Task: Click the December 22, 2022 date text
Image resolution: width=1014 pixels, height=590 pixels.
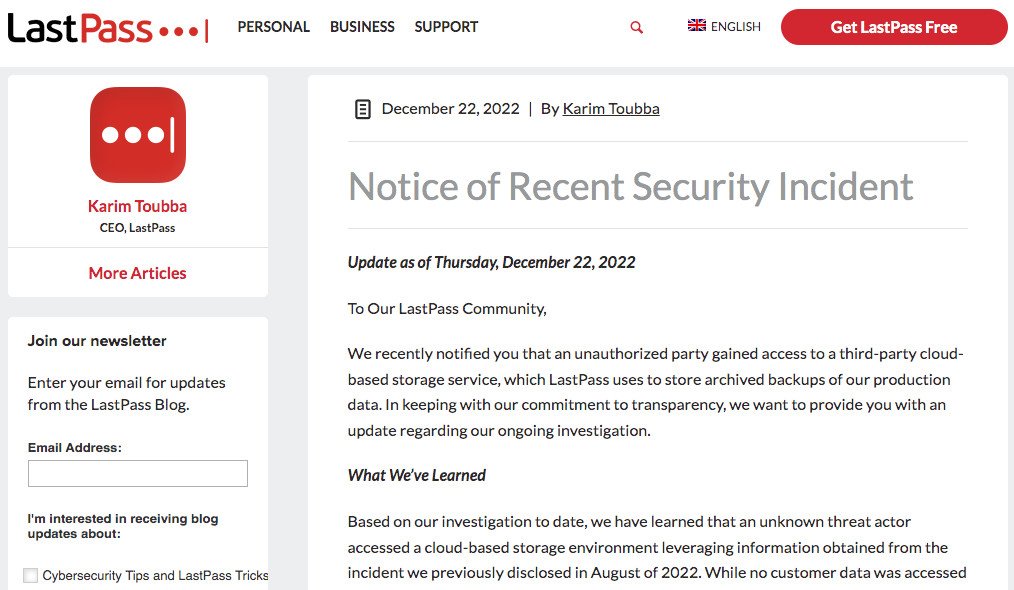Action: 451,109
